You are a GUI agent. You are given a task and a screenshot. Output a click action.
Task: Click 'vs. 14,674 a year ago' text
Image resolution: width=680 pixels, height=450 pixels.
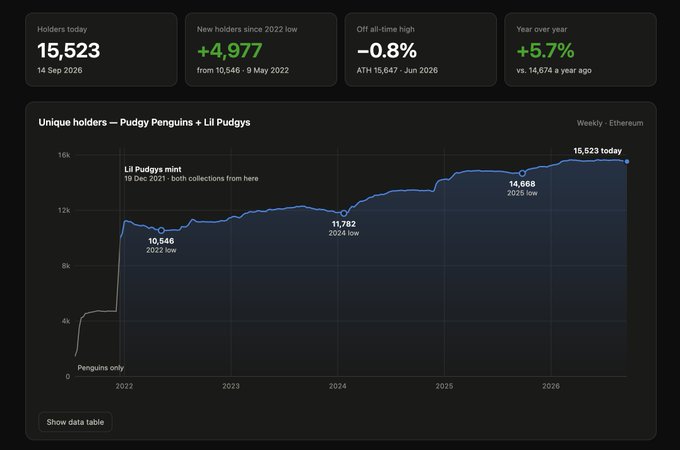[554, 70]
